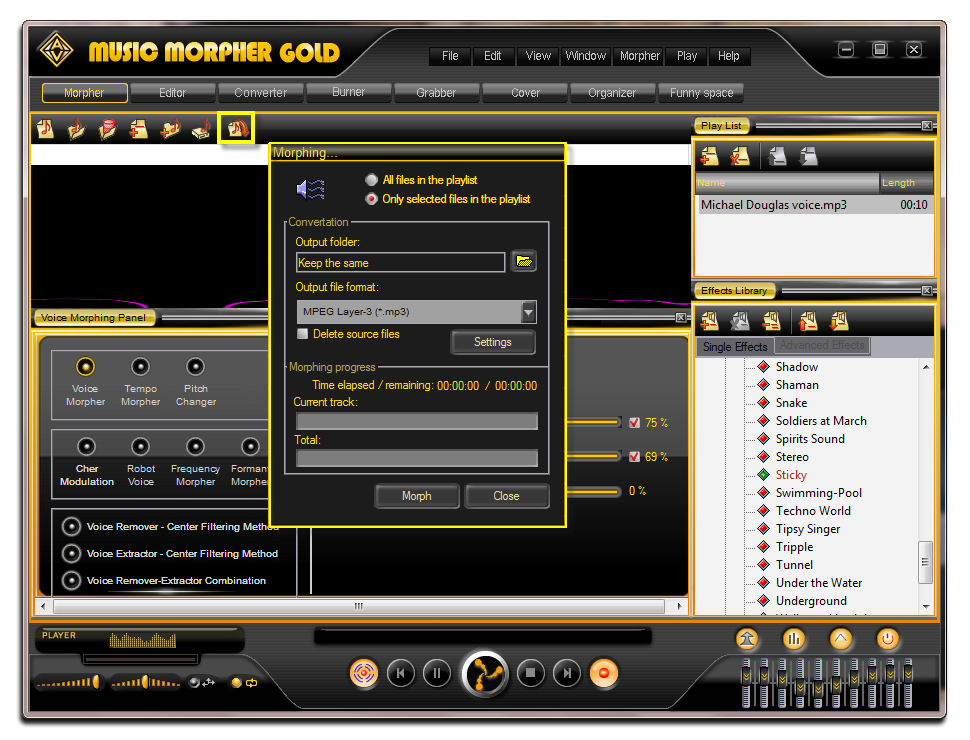Click the large central play button
The image size is (970, 740).
[x=484, y=674]
